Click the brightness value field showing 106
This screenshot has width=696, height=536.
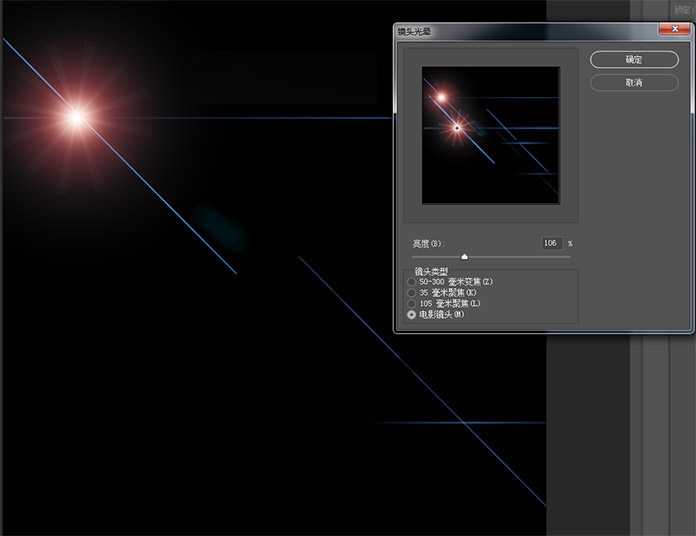coord(552,243)
